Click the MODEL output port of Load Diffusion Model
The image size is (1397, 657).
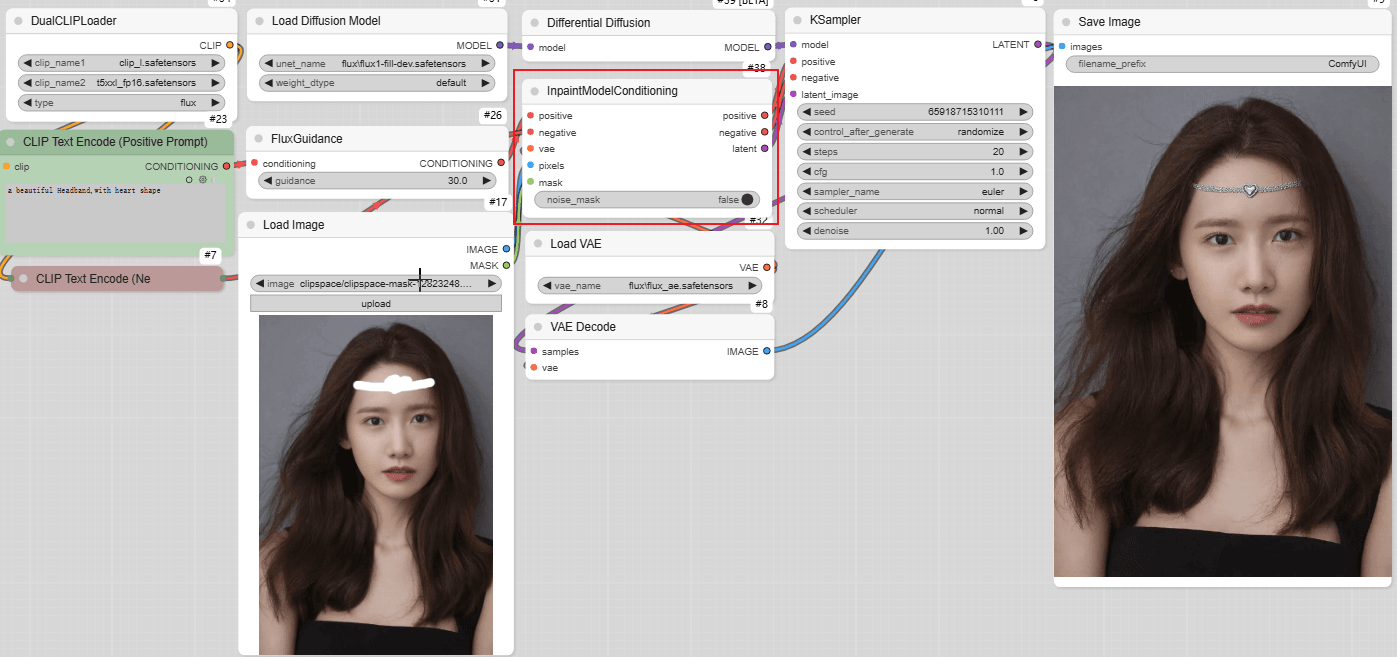pyautogui.click(x=500, y=45)
